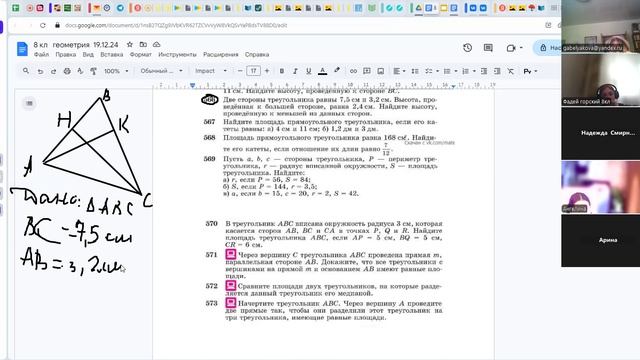Increase font size with plus button

(x=267, y=71)
